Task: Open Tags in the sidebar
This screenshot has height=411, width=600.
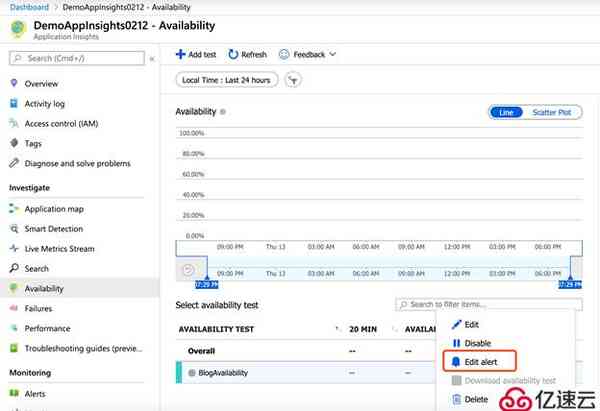Action: [x=33, y=144]
